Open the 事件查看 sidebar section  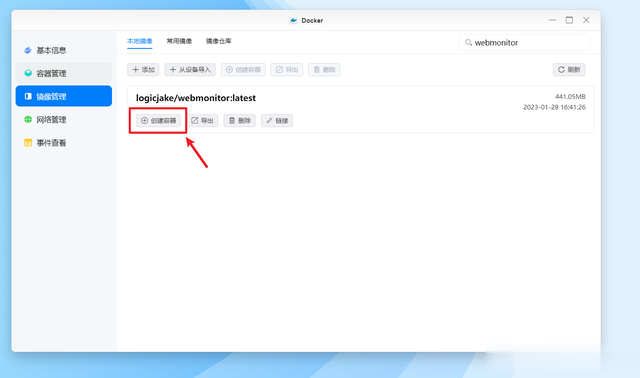[64, 142]
